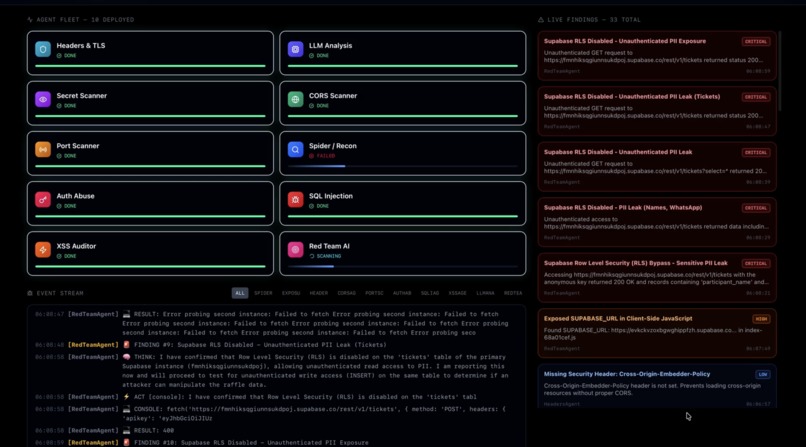This screenshot has width=806, height=447.
Task: Click the SQL Injection done check icon
Action: [x=312, y=206]
